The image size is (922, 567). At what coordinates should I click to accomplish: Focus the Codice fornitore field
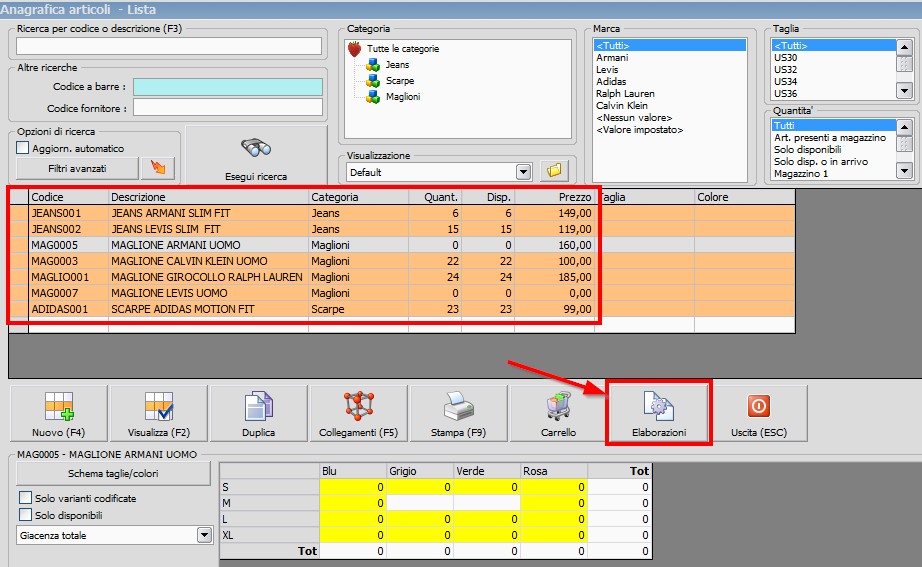tap(228, 108)
